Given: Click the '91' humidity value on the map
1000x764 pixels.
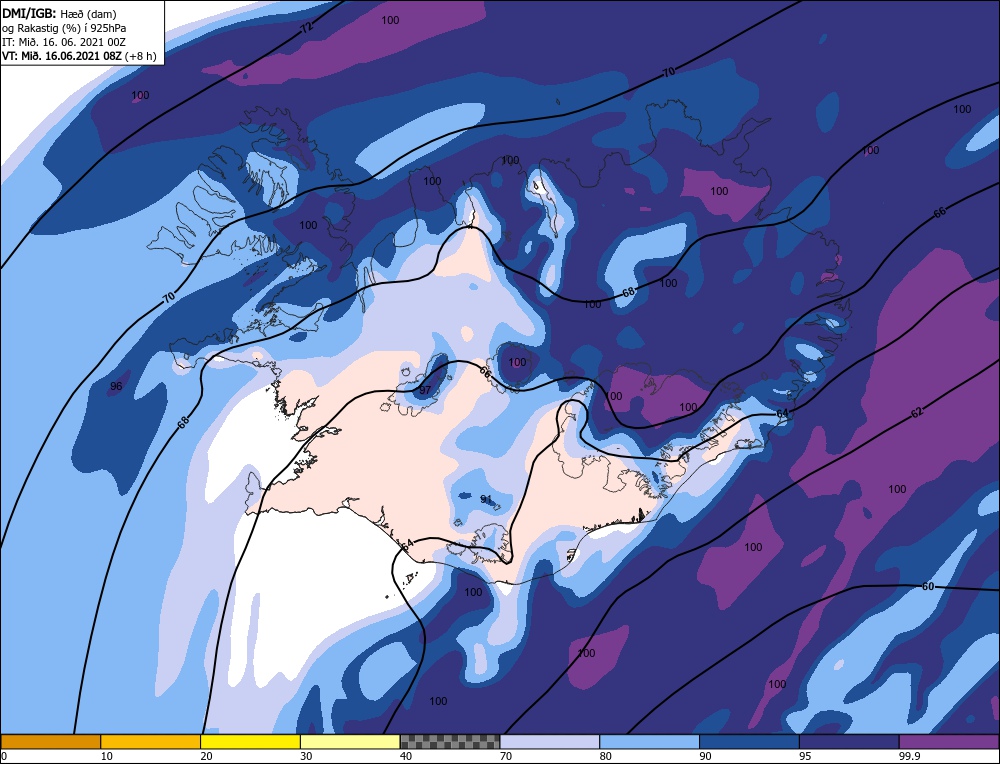Looking at the screenshot, I should coord(486,499).
